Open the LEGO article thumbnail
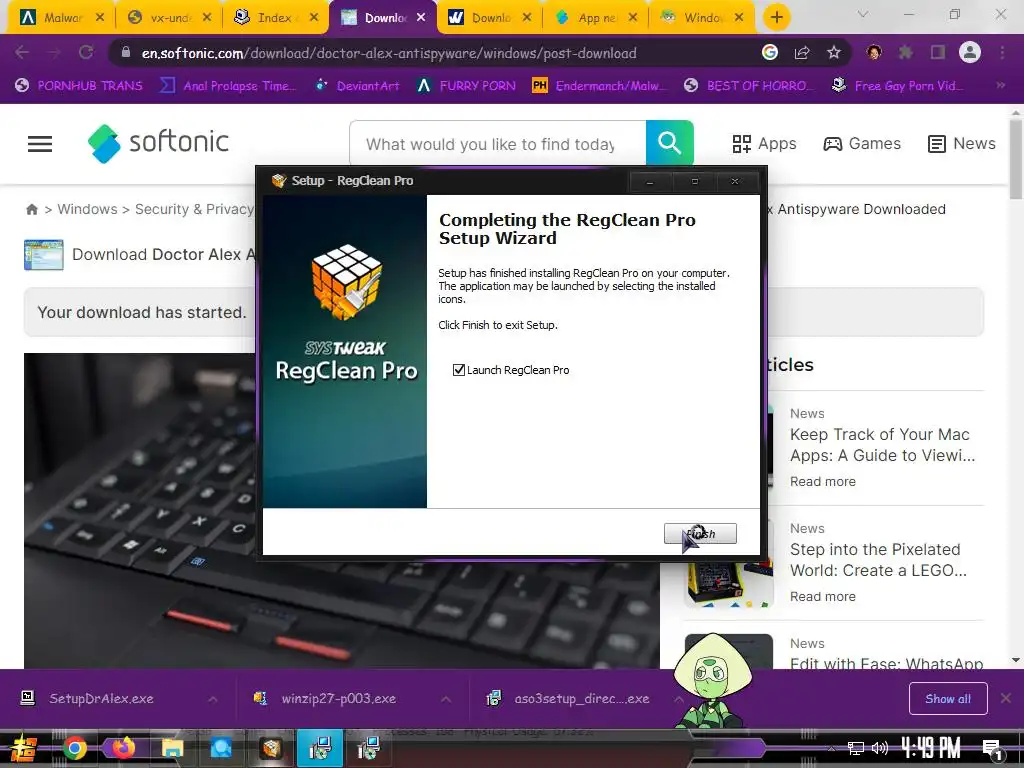Image resolution: width=1024 pixels, height=768 pixels. coord(729,564)
